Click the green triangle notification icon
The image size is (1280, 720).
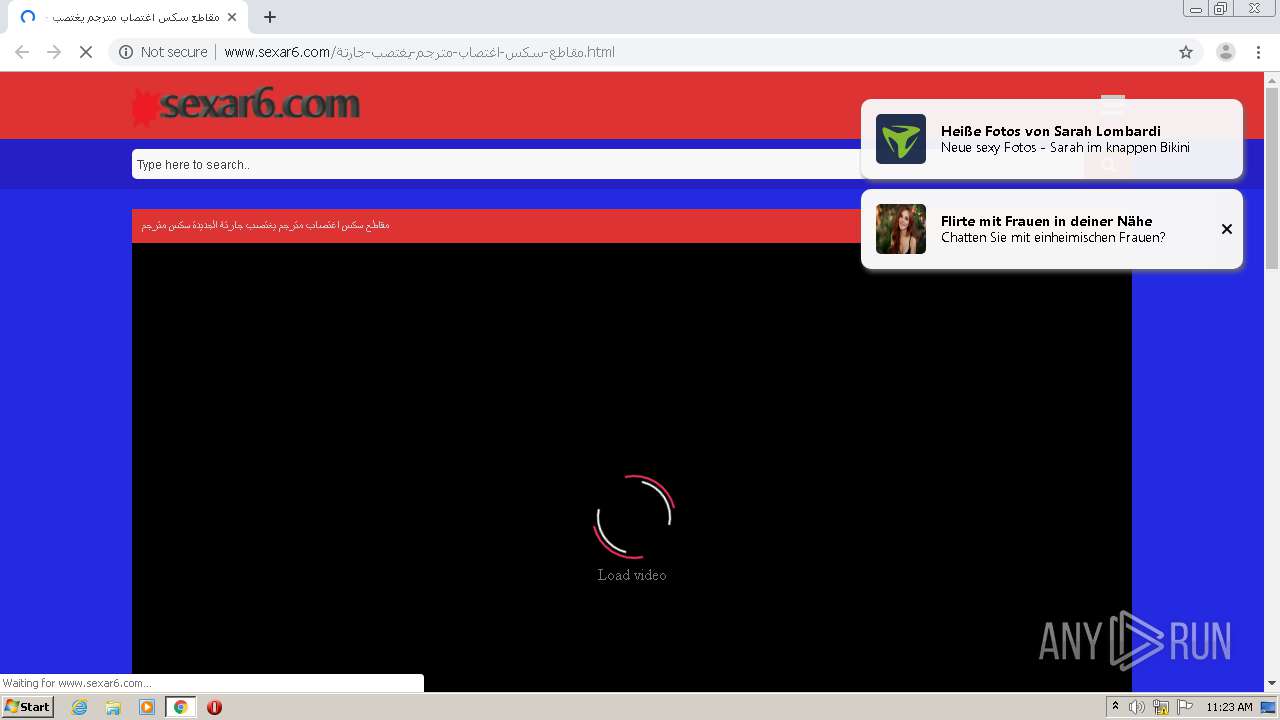[901, 139]
